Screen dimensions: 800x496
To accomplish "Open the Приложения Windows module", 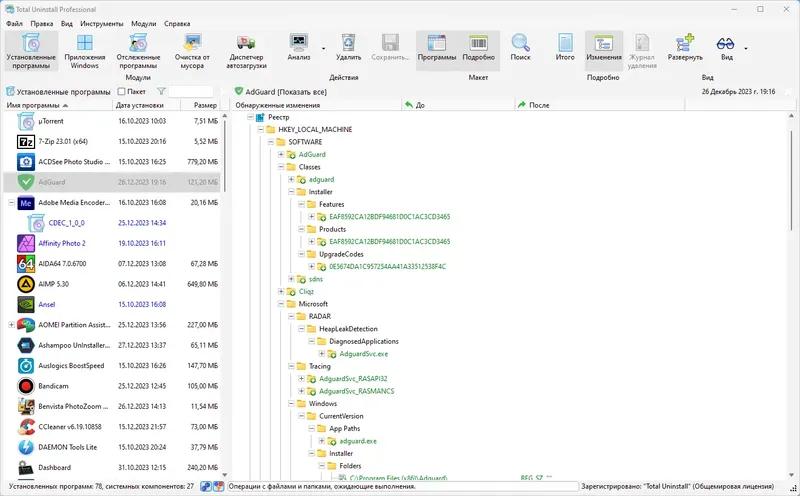I will tap(85, 52).
